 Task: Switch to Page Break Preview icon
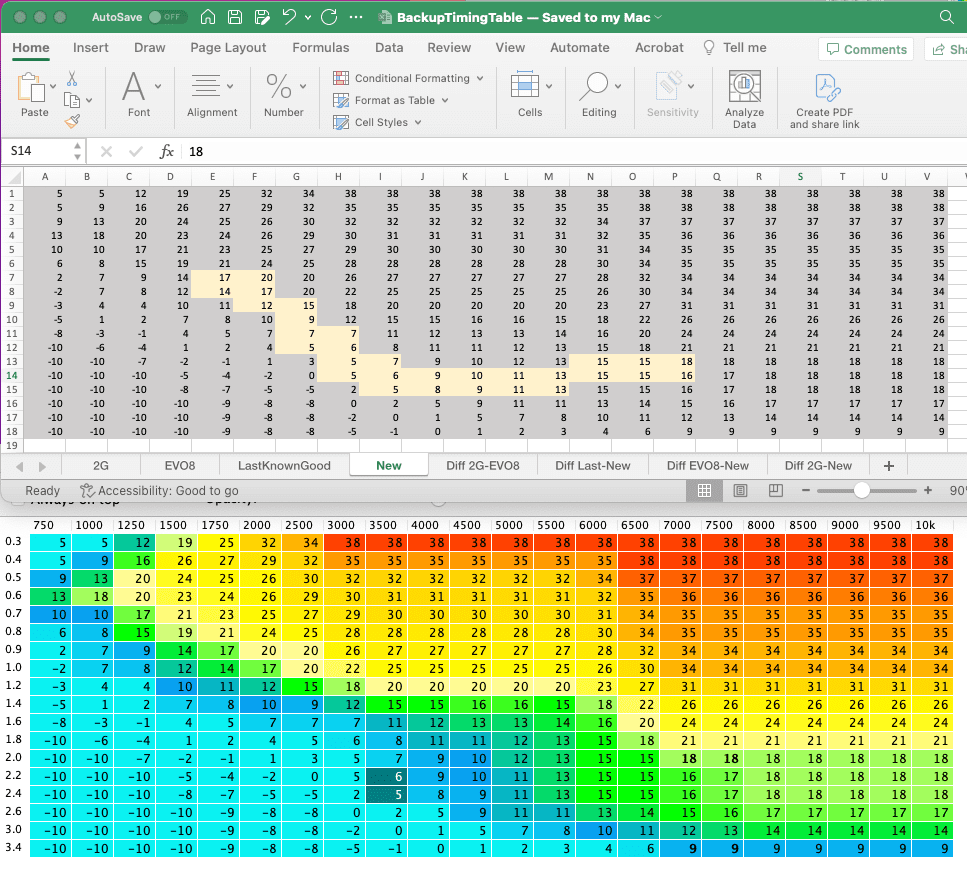pyautogui.click(x=776, y=491)
